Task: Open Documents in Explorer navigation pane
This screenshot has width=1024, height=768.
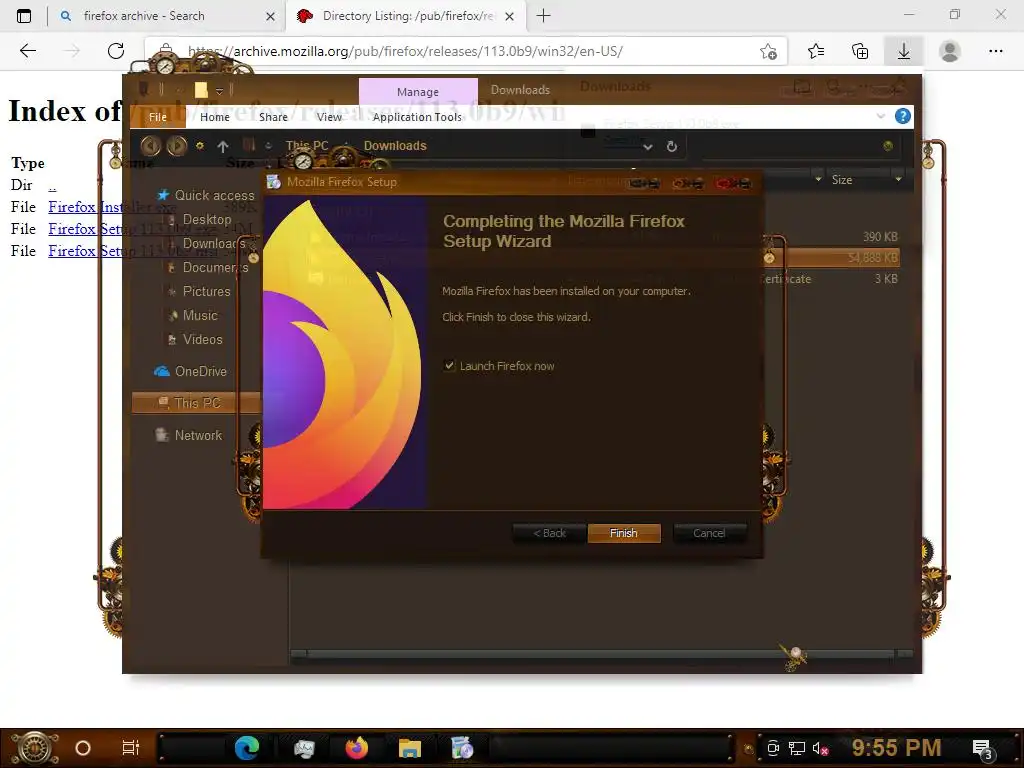Action: 215,268
